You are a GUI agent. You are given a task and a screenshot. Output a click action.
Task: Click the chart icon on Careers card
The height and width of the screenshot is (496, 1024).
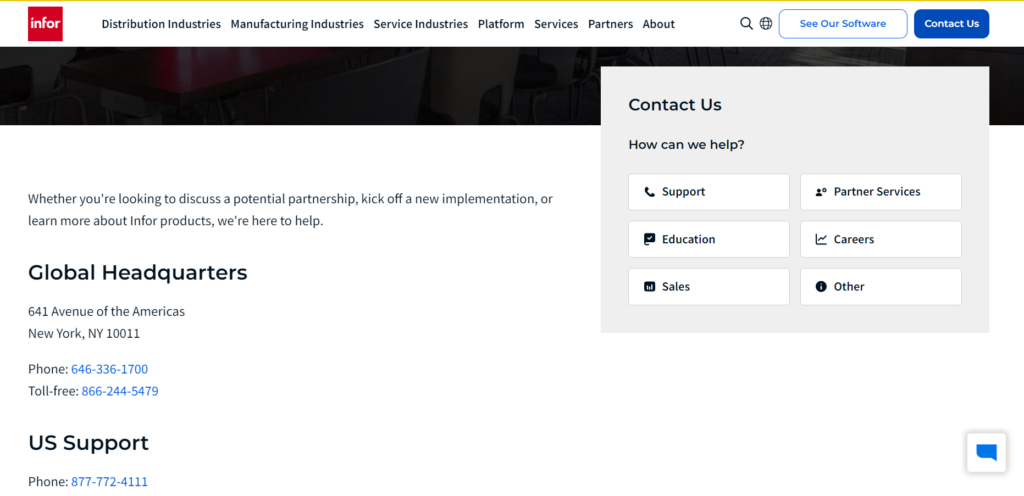(x=821, y=240)
